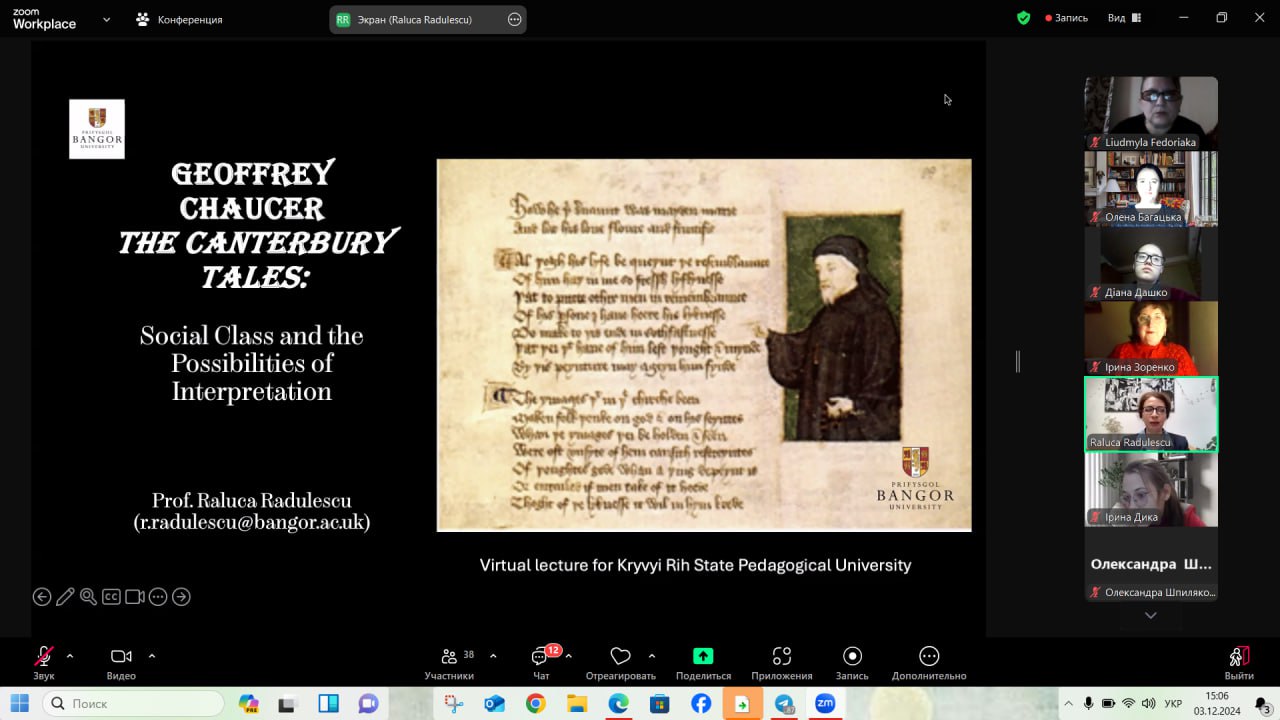Select Олена Багацька video thumbnail

(x=1151, y=188)
